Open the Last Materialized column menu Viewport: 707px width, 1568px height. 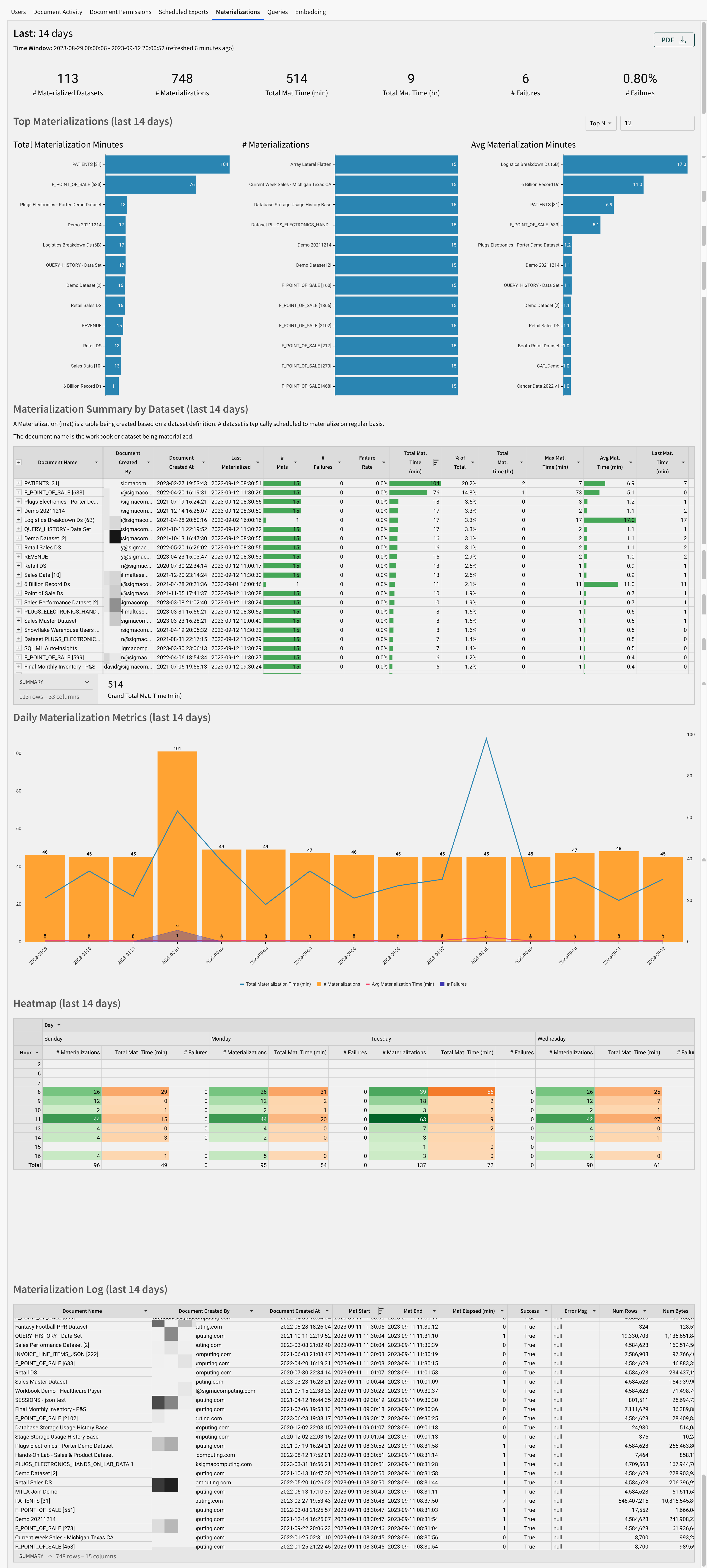258,463
